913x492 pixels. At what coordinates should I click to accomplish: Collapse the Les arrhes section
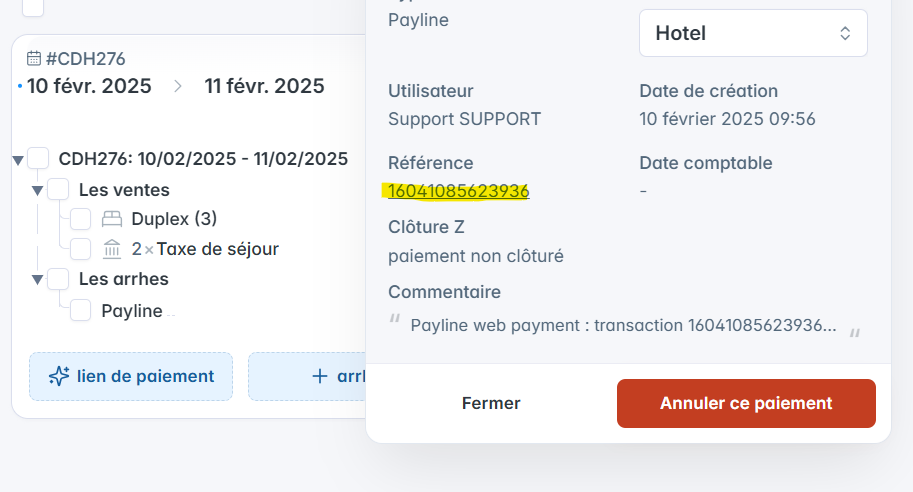click(x=37, y=280)
